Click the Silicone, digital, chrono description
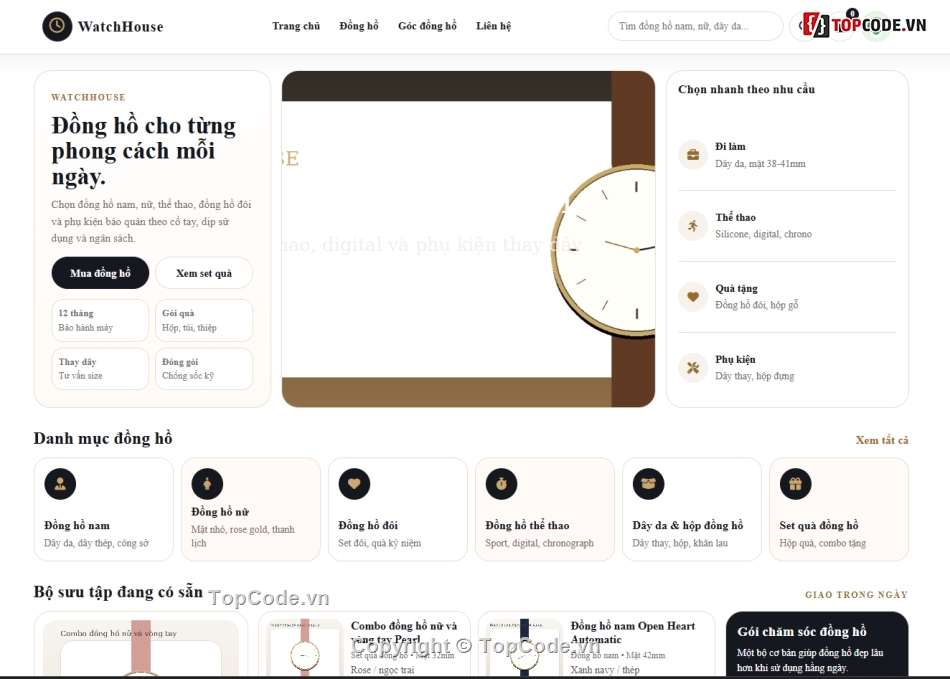The width and height of the screenshot is (950, 679). tap(763, 234)
